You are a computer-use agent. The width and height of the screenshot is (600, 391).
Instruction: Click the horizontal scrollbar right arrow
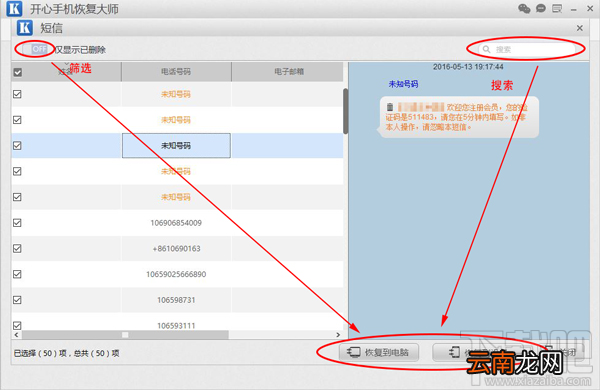click(338, 335)
